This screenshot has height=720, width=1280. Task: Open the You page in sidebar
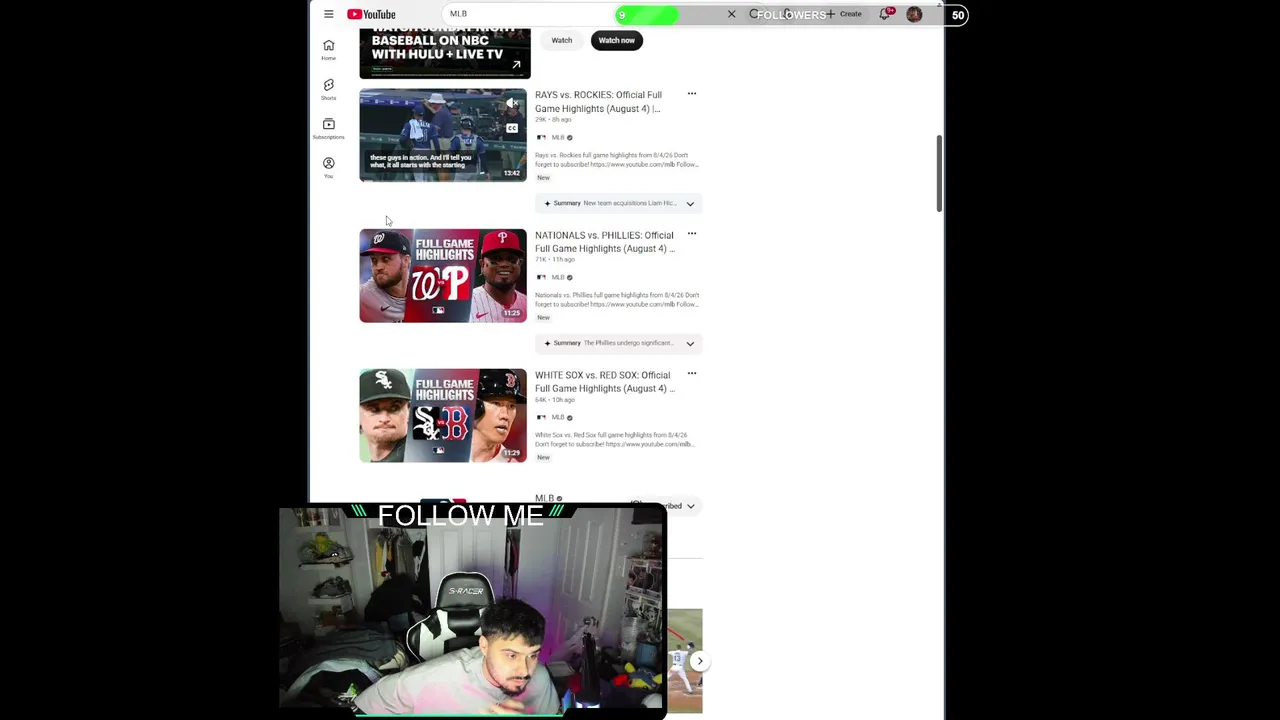328,167
